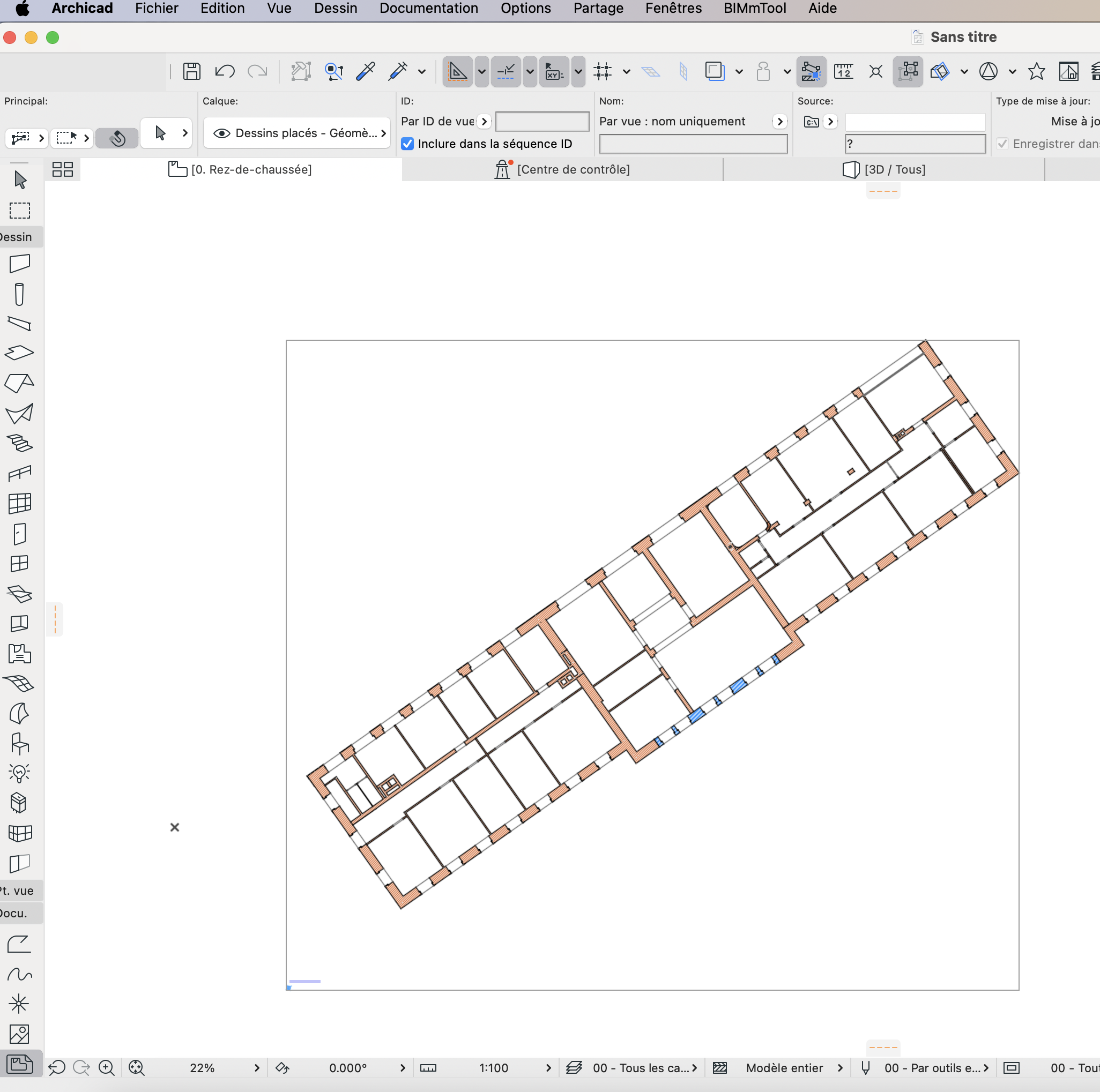Select the Morph tool
1100x1092 pixels.
coord(19,713)
